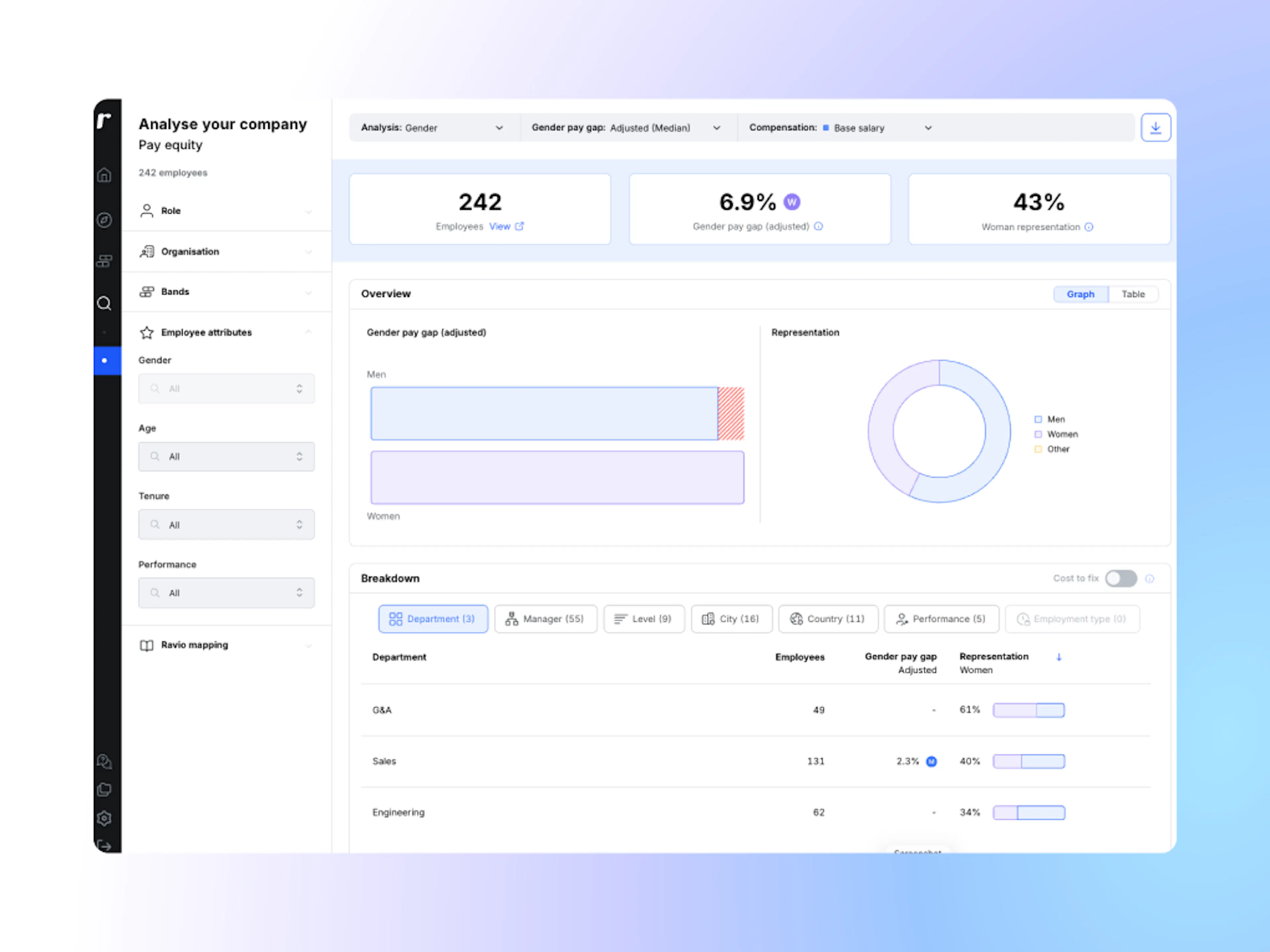
Task: Click info icon beside Woman representation
Action: (x=1089, y=227)
